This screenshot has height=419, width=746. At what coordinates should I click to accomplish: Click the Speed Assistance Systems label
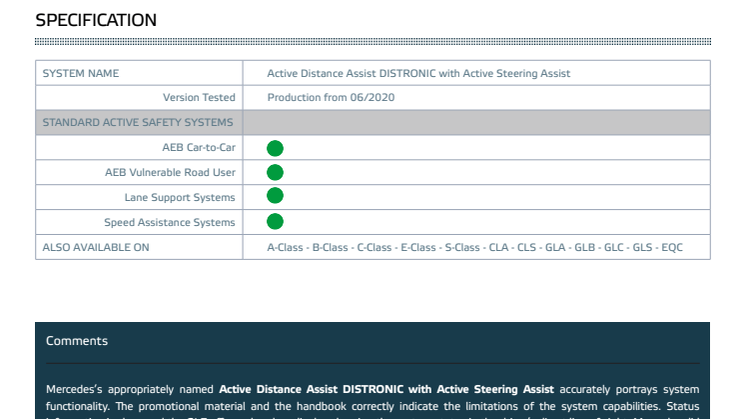click(x=169, y=222)
